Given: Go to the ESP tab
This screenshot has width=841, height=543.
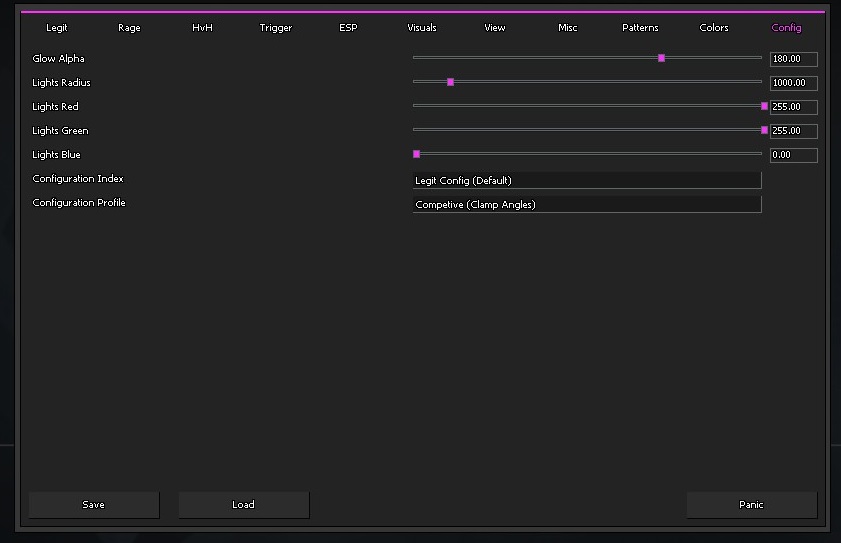Looking at the screenshot, I should [x=348, y=28].
